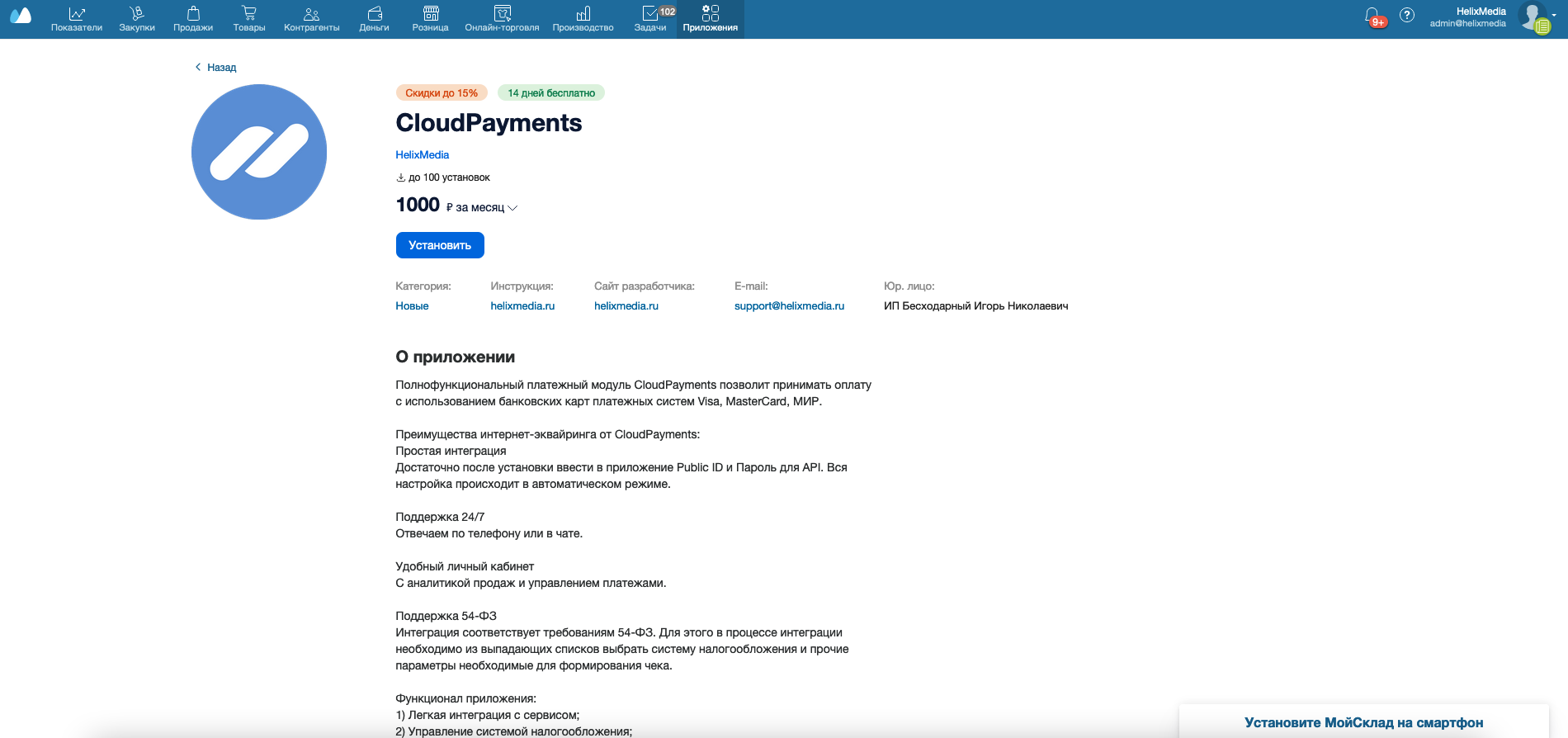1568x738 pixels.
Task: Open the help question mark icon
Action: tap(1407, 15)
